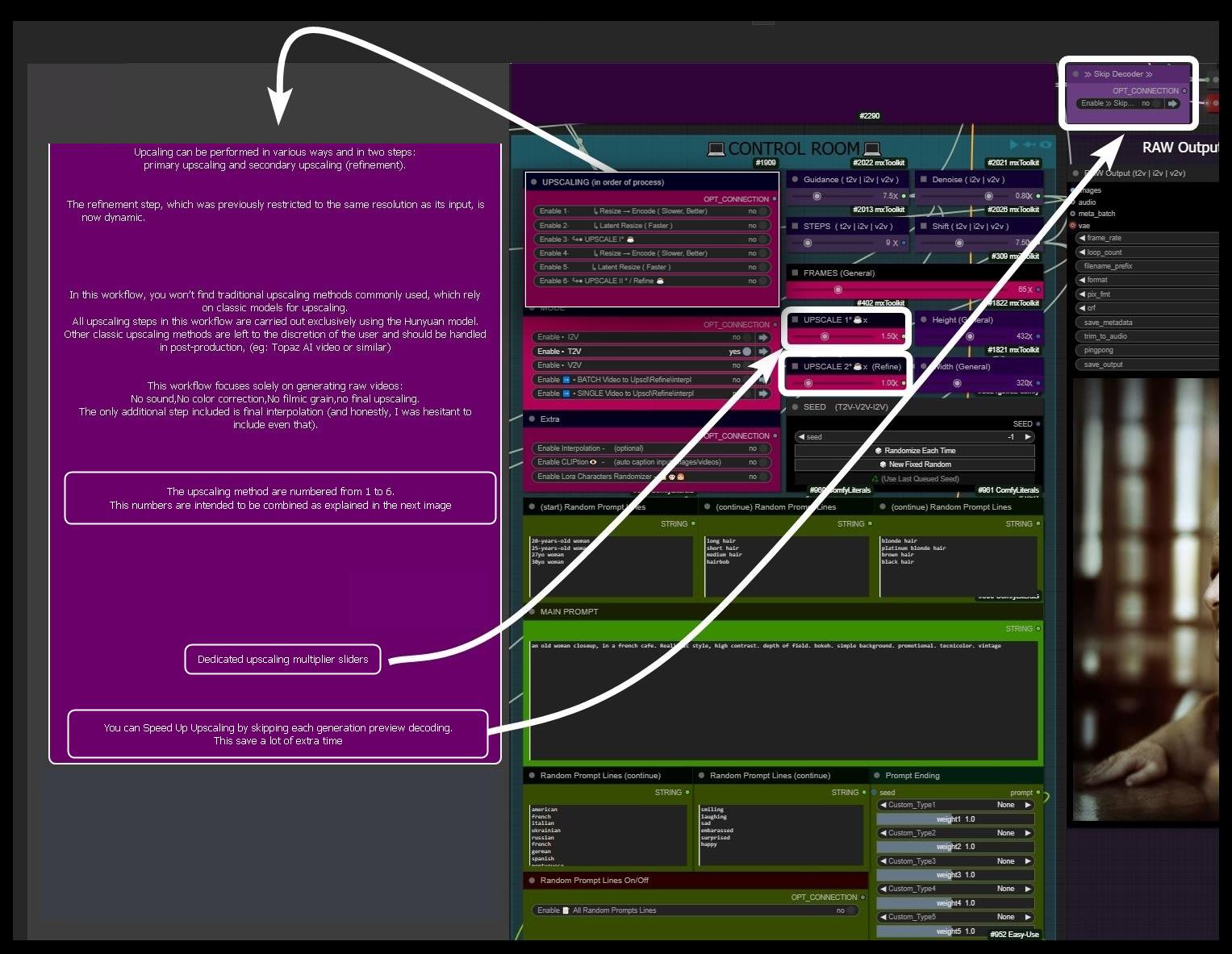Click the pingpong option in RAW Output
The image size is (1232, 954).
(x=1146, y=350)
